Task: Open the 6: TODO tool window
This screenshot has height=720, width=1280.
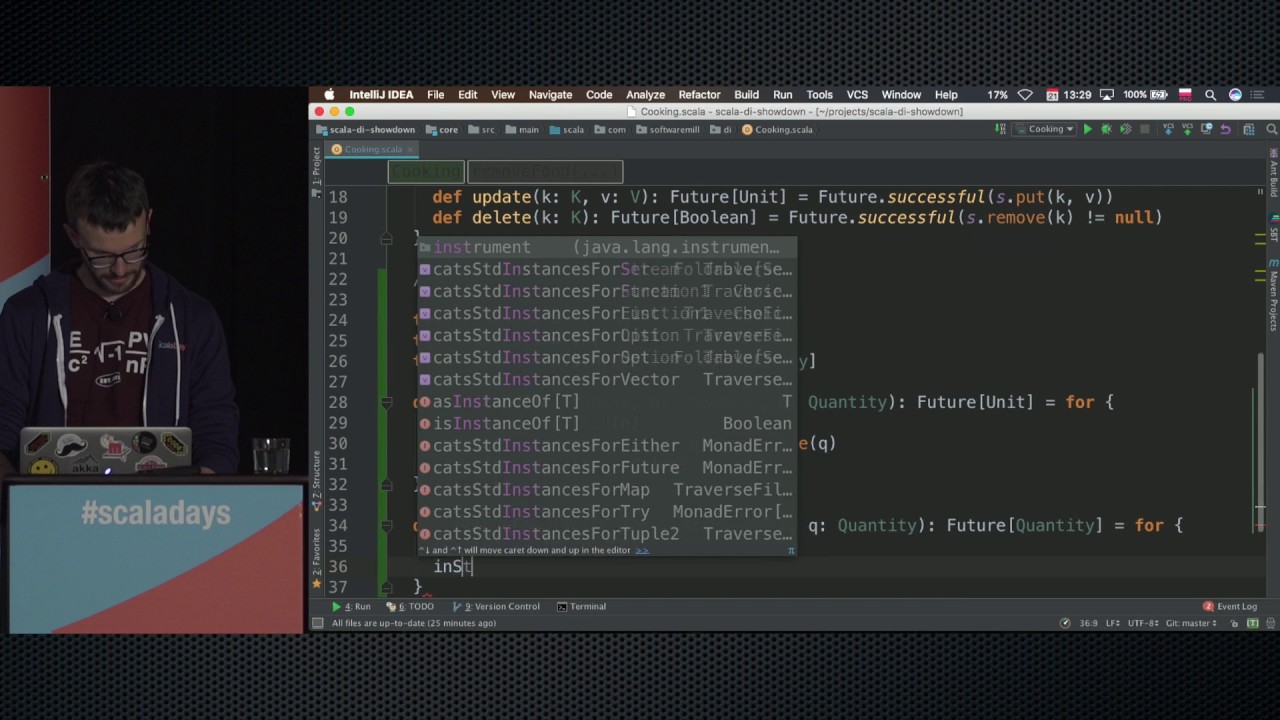Action: click(x=410, y=606)
